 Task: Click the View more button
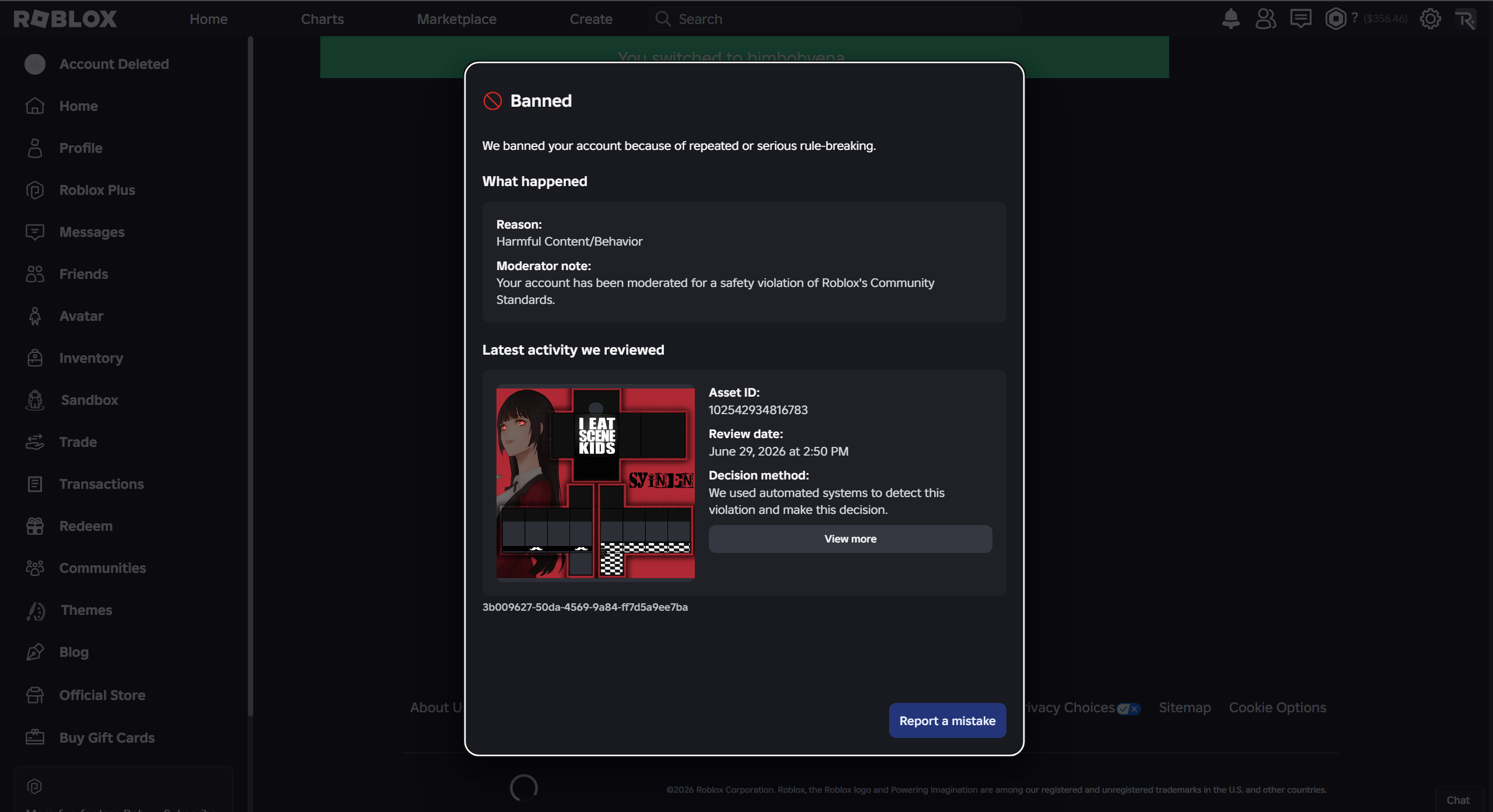(x=850, y=539)
